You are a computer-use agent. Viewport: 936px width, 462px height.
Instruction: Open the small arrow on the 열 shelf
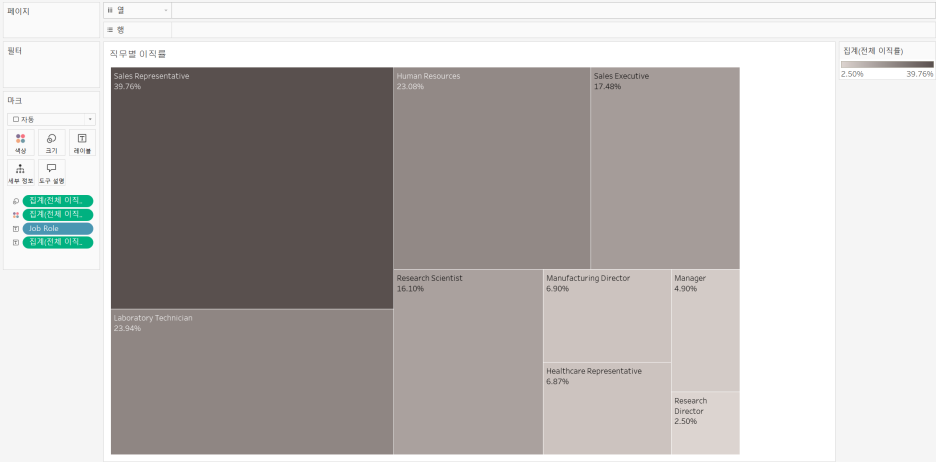tap(165, 11)
